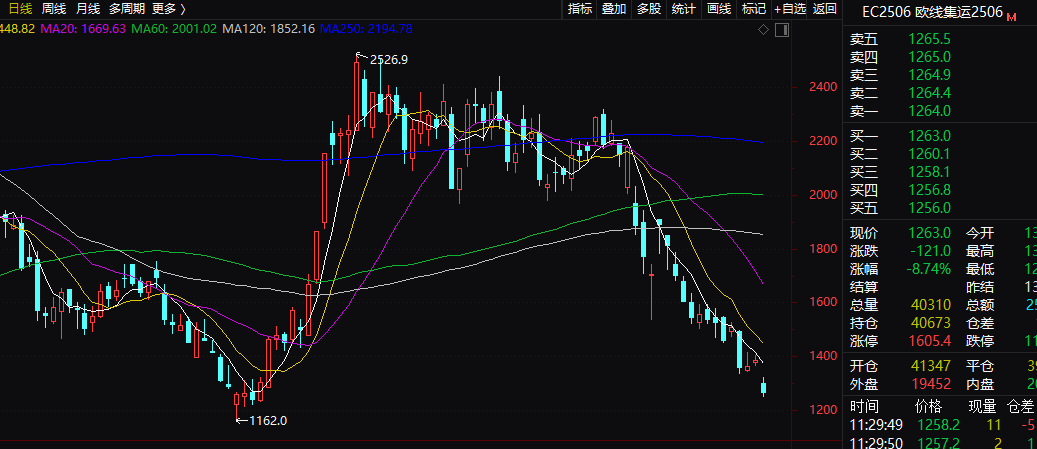The width and height of the screenshot is (1037, 449).
Task: Click the 叠加 overlay button
Action: pyautogui.click(x=614, y=9)
